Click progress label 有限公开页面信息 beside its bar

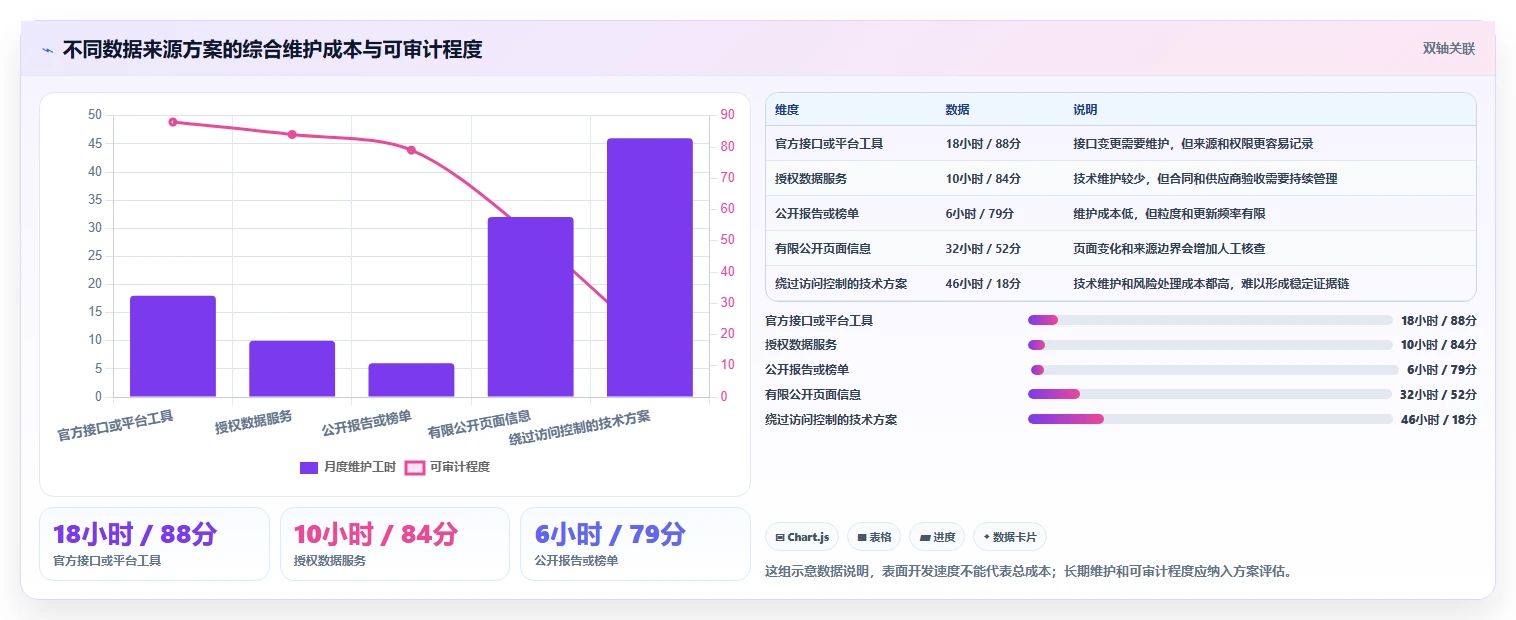[x=813, y=395]
